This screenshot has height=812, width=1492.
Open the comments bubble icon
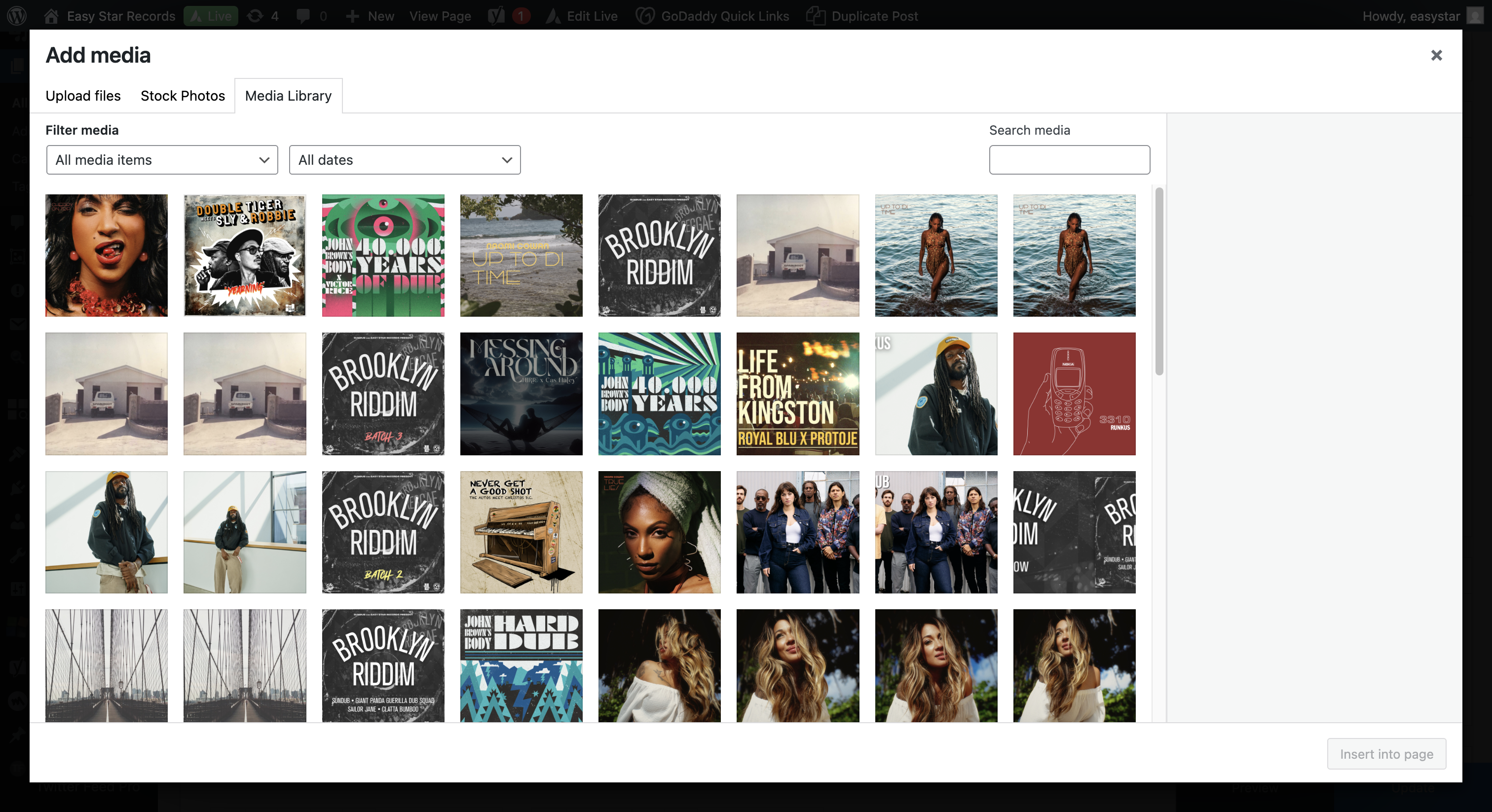click(303, 16)
